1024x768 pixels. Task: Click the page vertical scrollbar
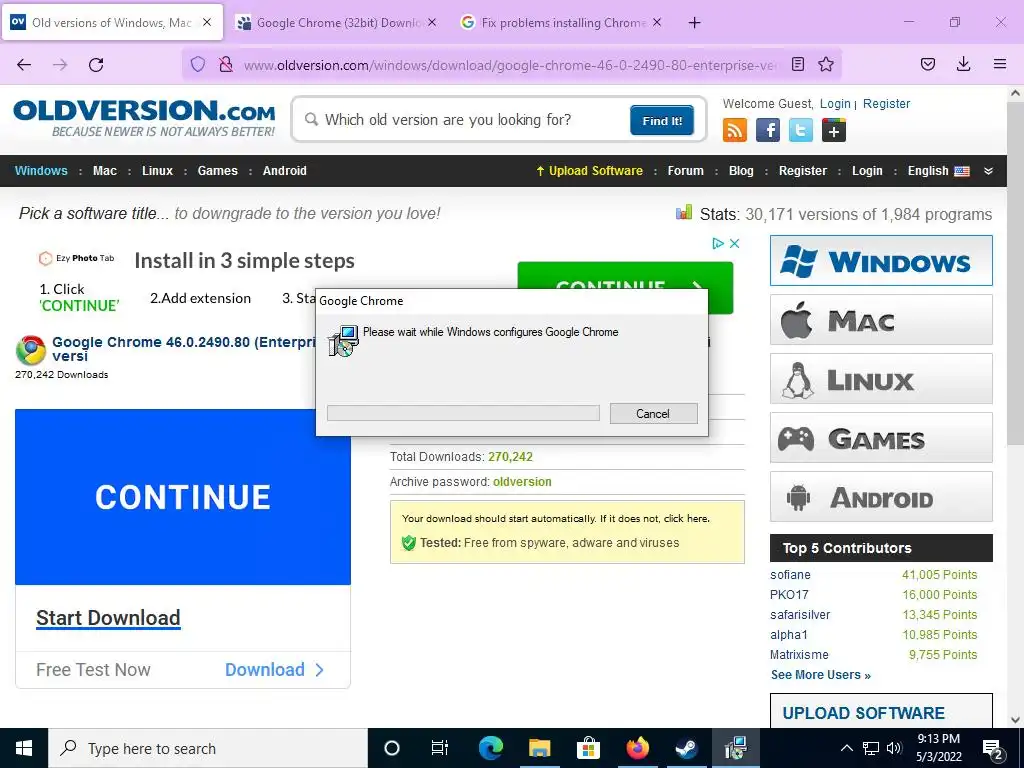(1015, 276)
